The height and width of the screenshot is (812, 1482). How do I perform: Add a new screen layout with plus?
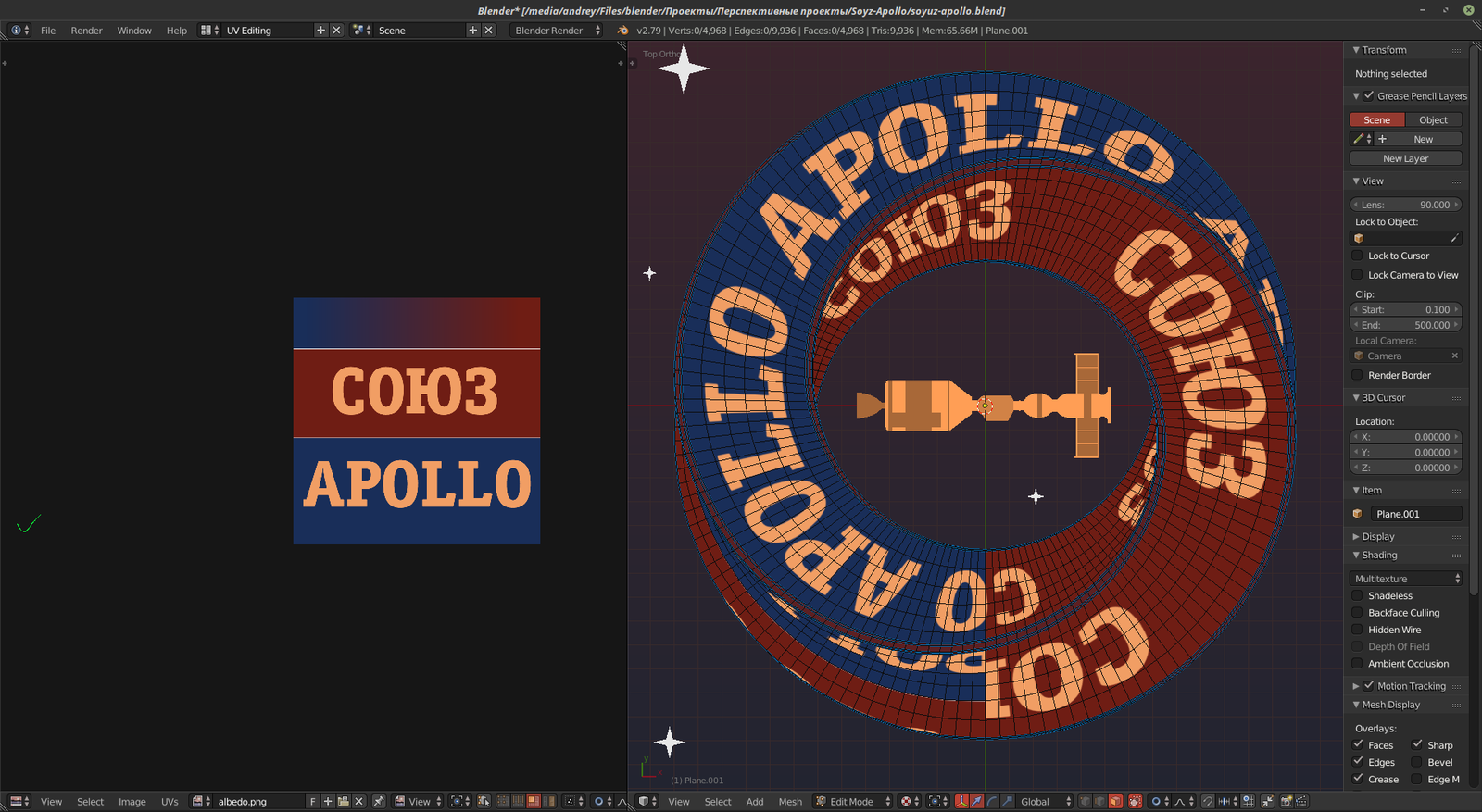pyautogui.click(x=320, y=31)
